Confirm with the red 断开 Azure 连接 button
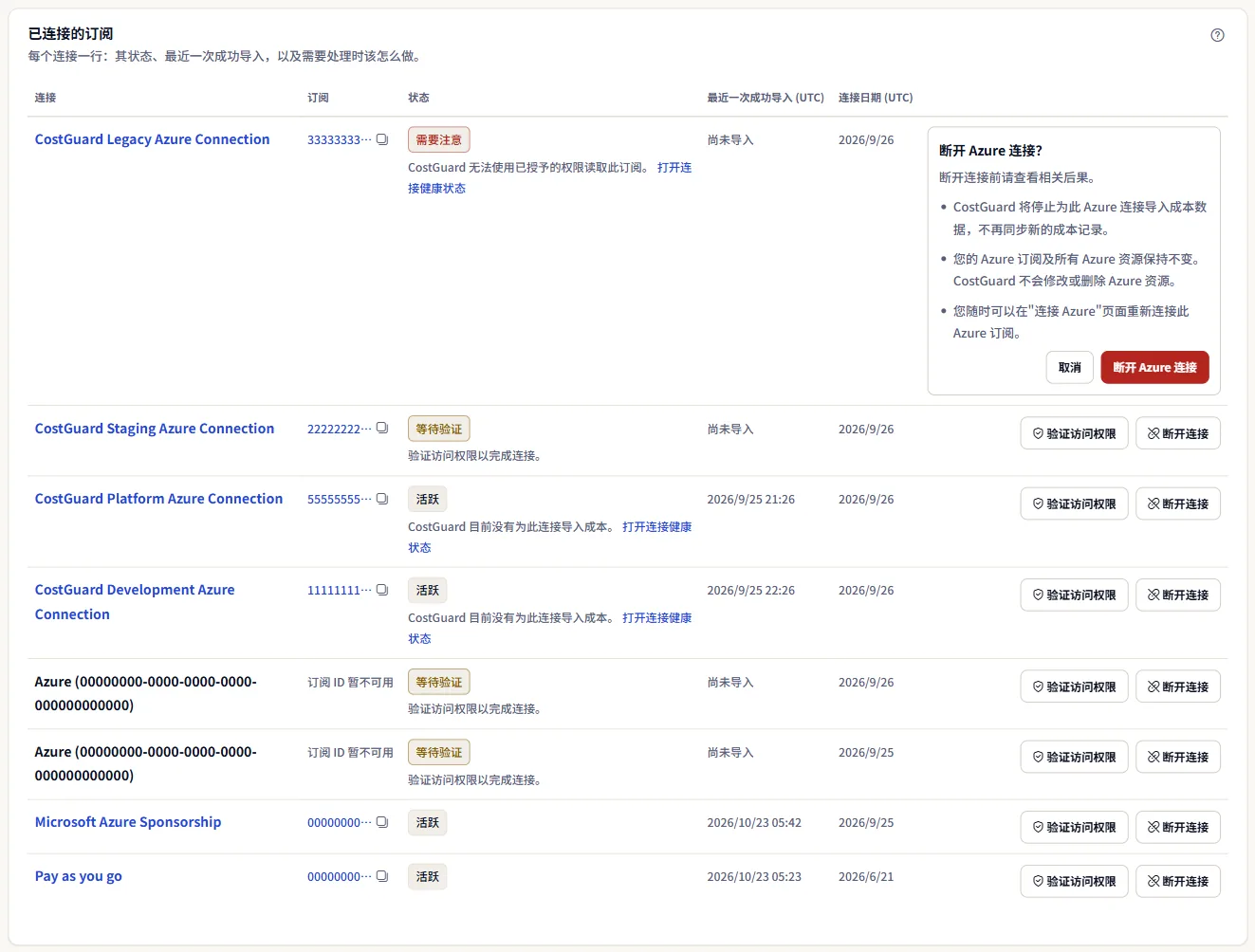 pyautogui.click(x=1154, y=367)
